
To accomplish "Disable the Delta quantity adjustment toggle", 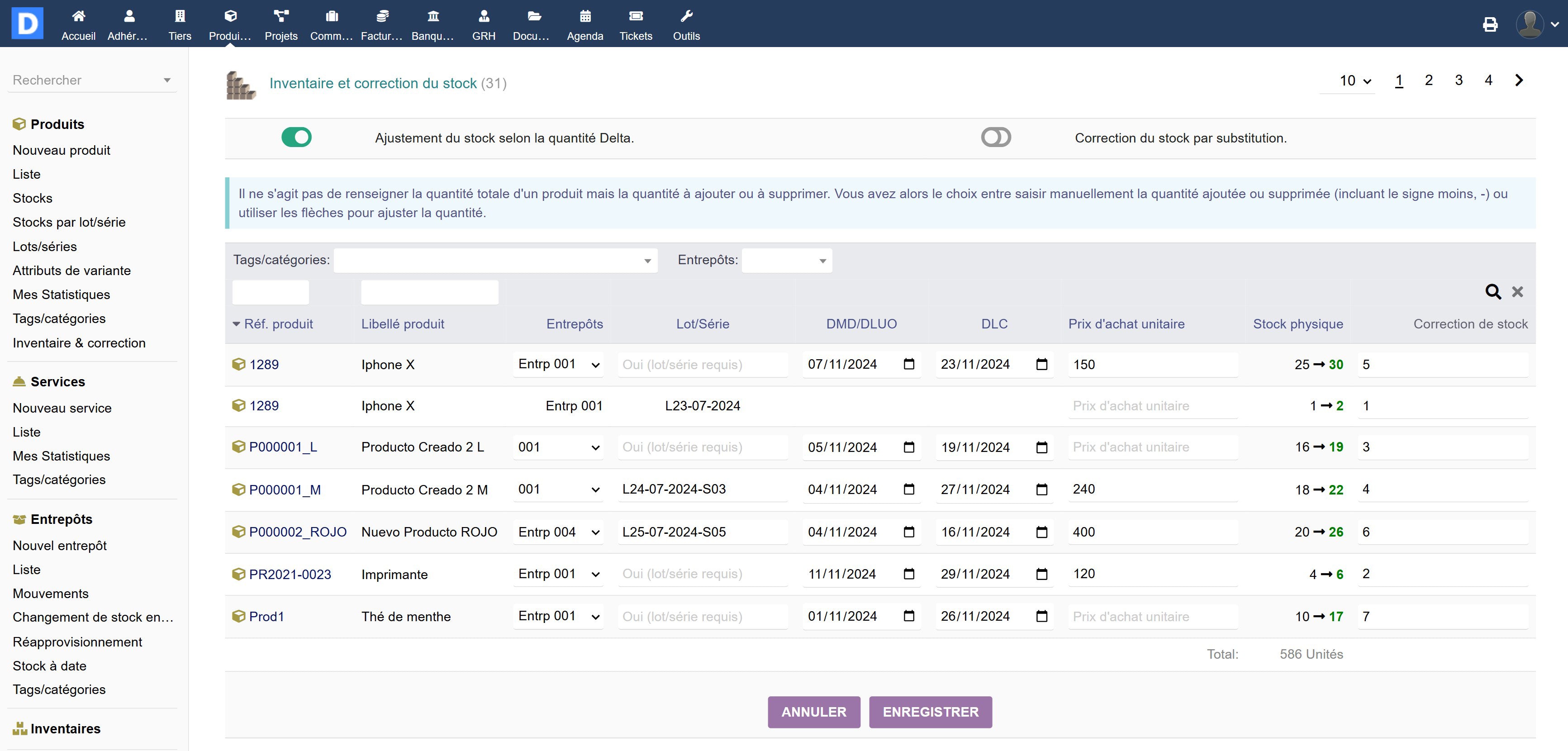I will click(296, 138).
